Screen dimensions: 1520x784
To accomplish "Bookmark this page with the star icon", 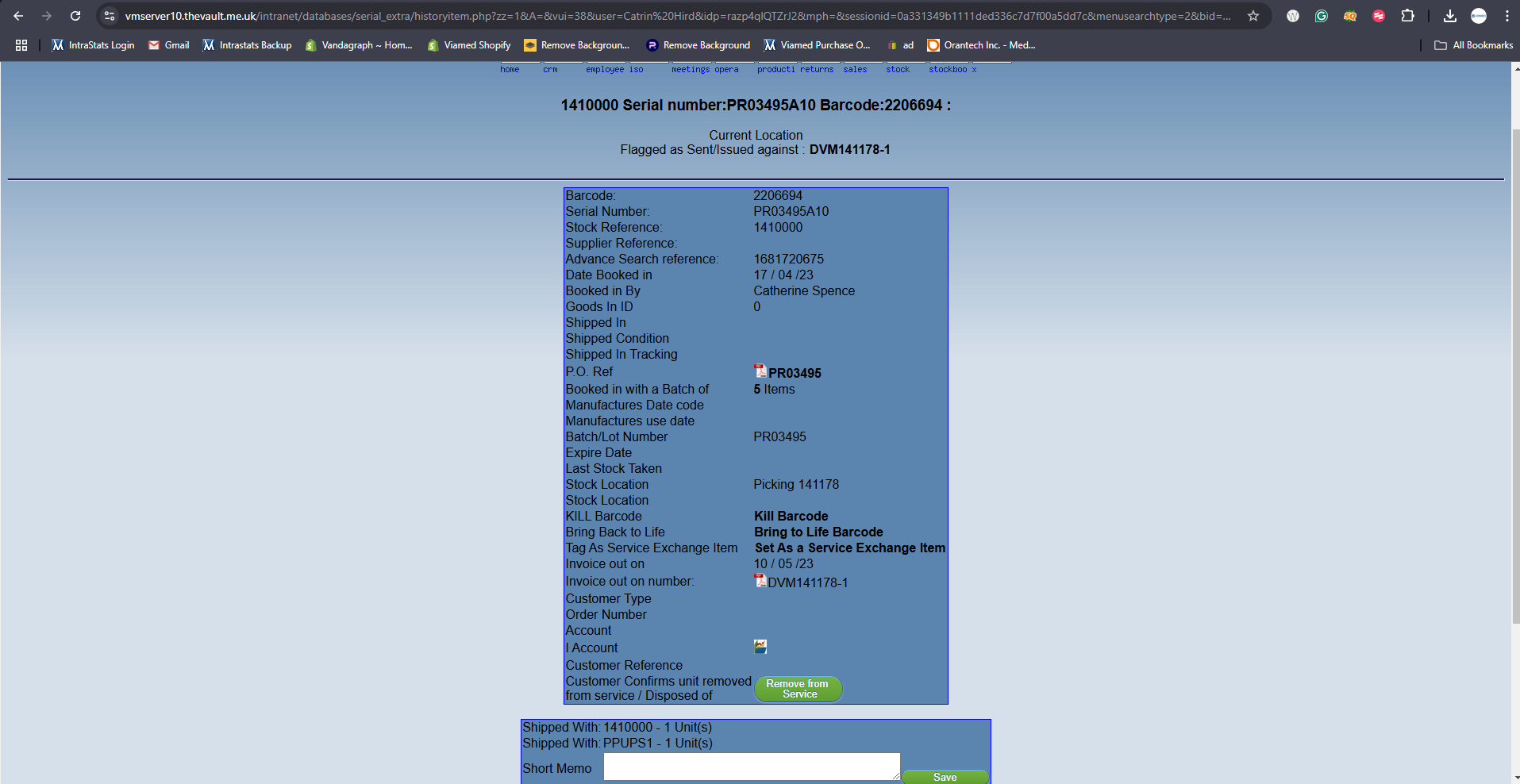I will click(x=1253, y=16).
